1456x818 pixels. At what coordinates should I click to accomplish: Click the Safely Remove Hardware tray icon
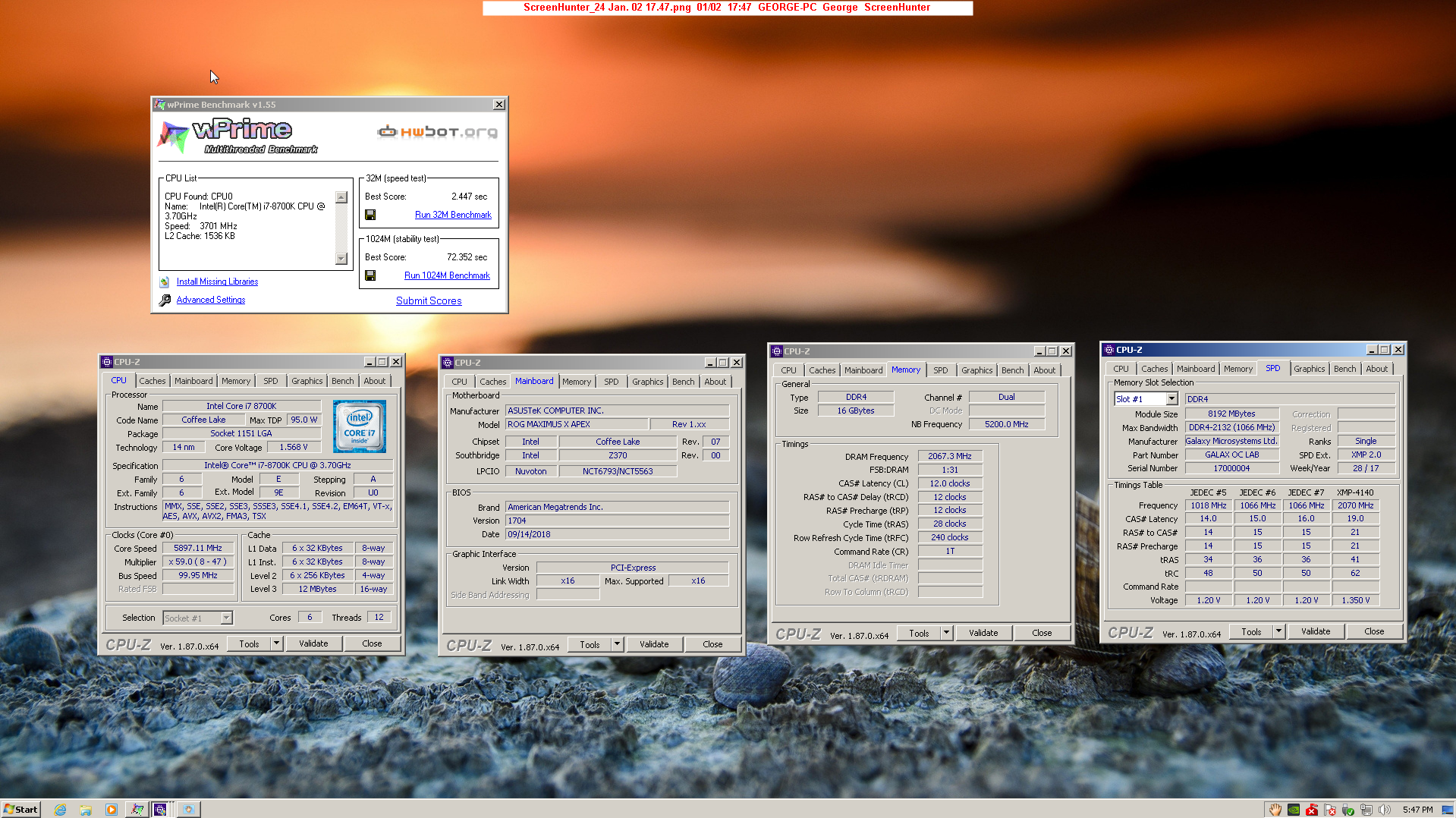point(1348,810)
